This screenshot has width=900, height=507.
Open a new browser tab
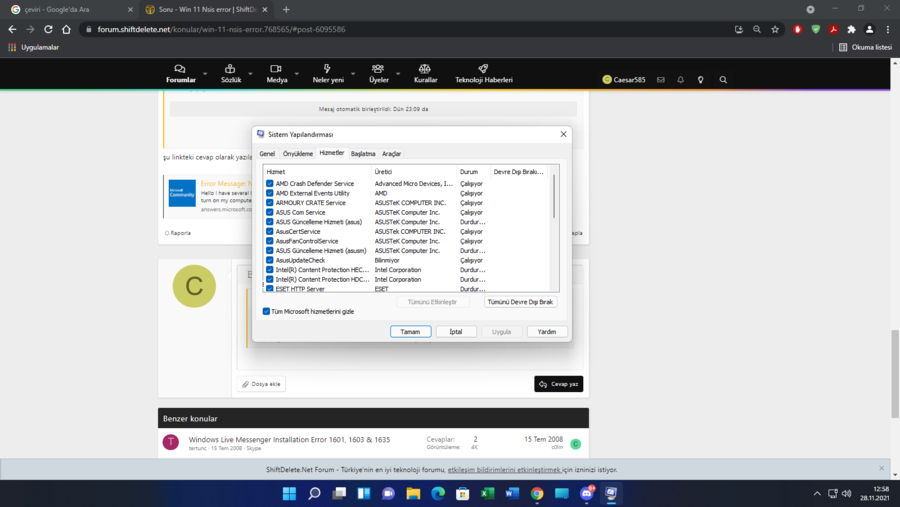[x=286, y=10]
